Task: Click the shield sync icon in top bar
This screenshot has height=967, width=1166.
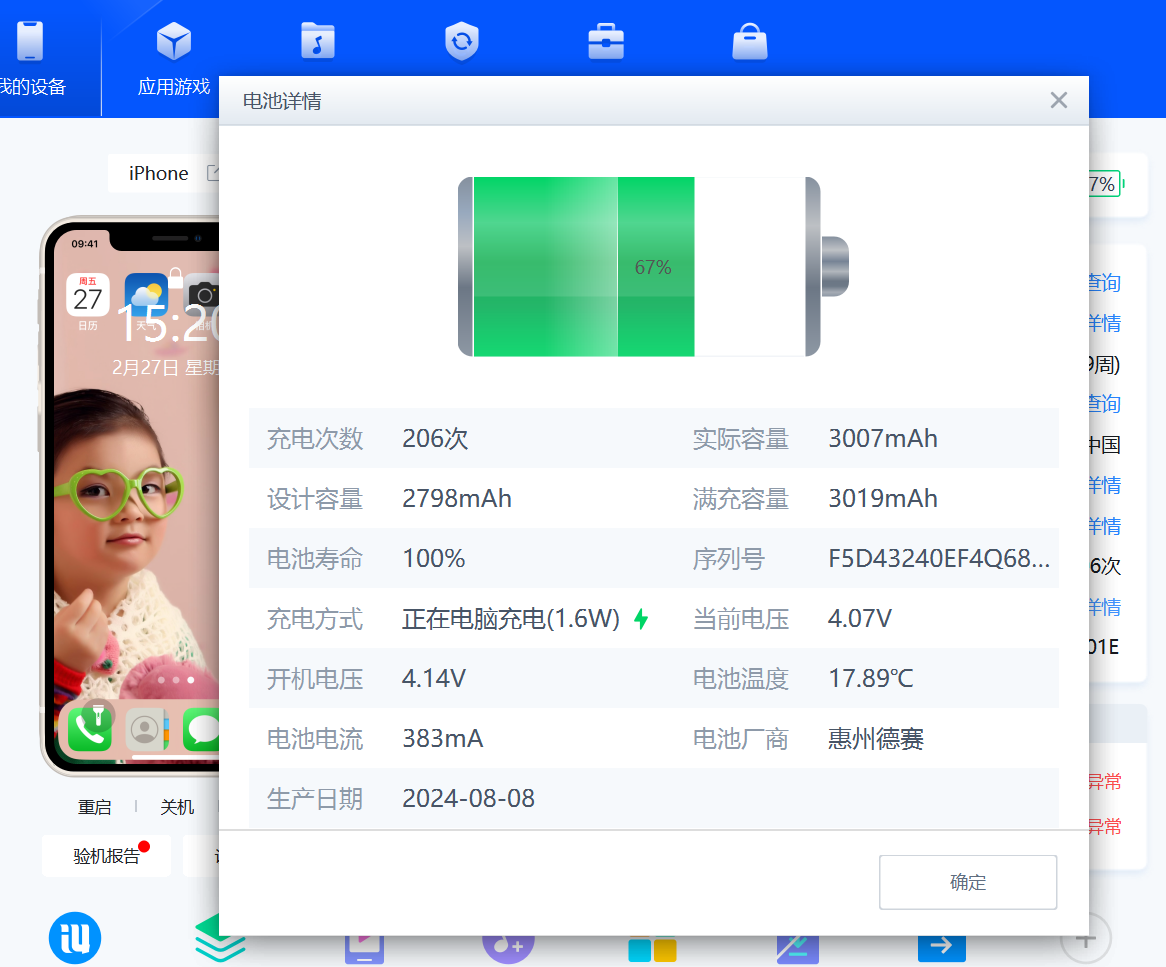Action: click(462, 42)
